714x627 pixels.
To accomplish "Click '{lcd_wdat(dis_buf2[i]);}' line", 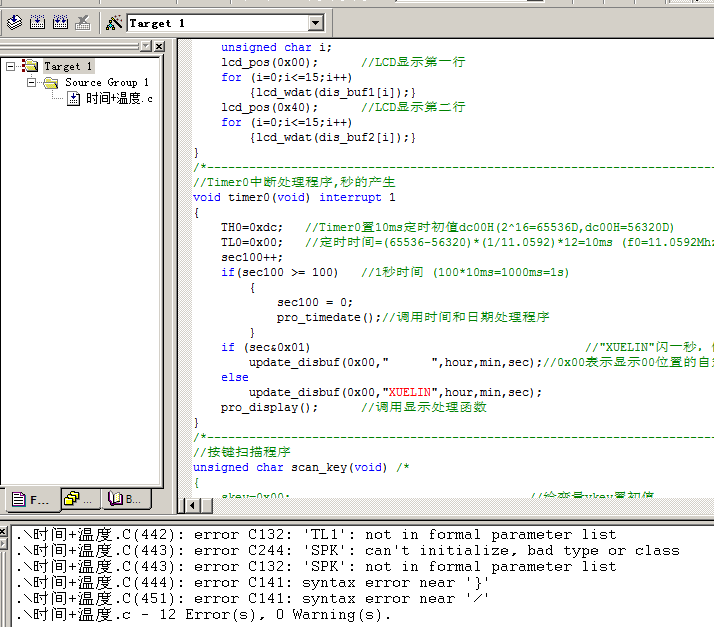I will [332, 138].
